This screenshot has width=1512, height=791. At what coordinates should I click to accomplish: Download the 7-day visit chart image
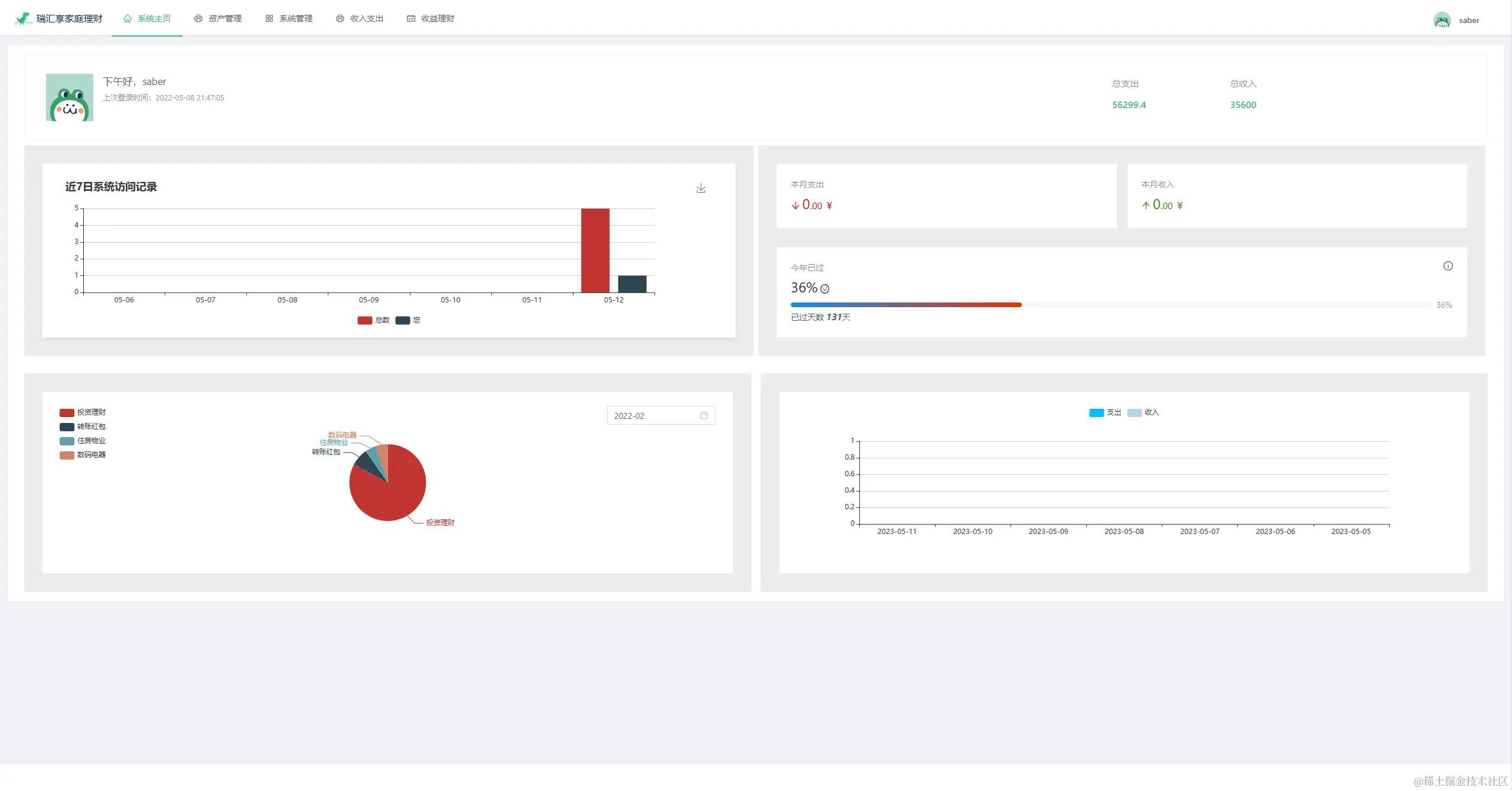coord(700,188)
